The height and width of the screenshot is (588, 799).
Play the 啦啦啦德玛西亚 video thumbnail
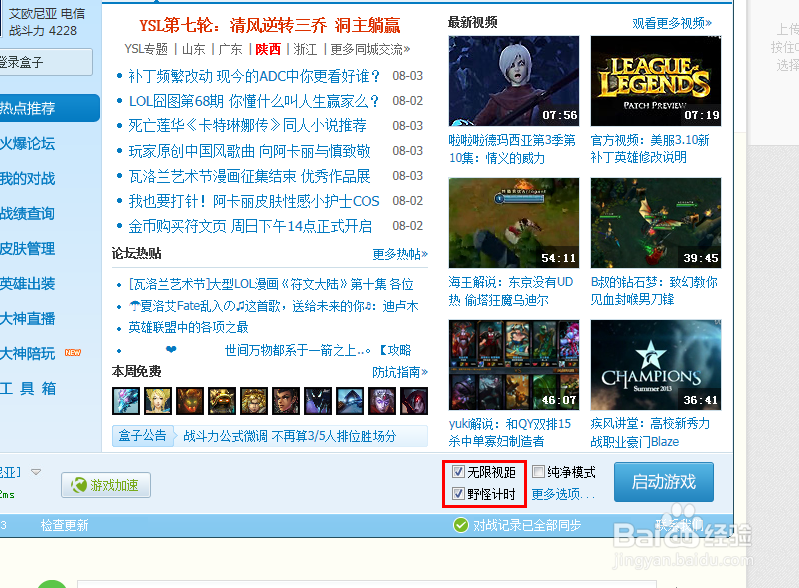coord(514,81)
